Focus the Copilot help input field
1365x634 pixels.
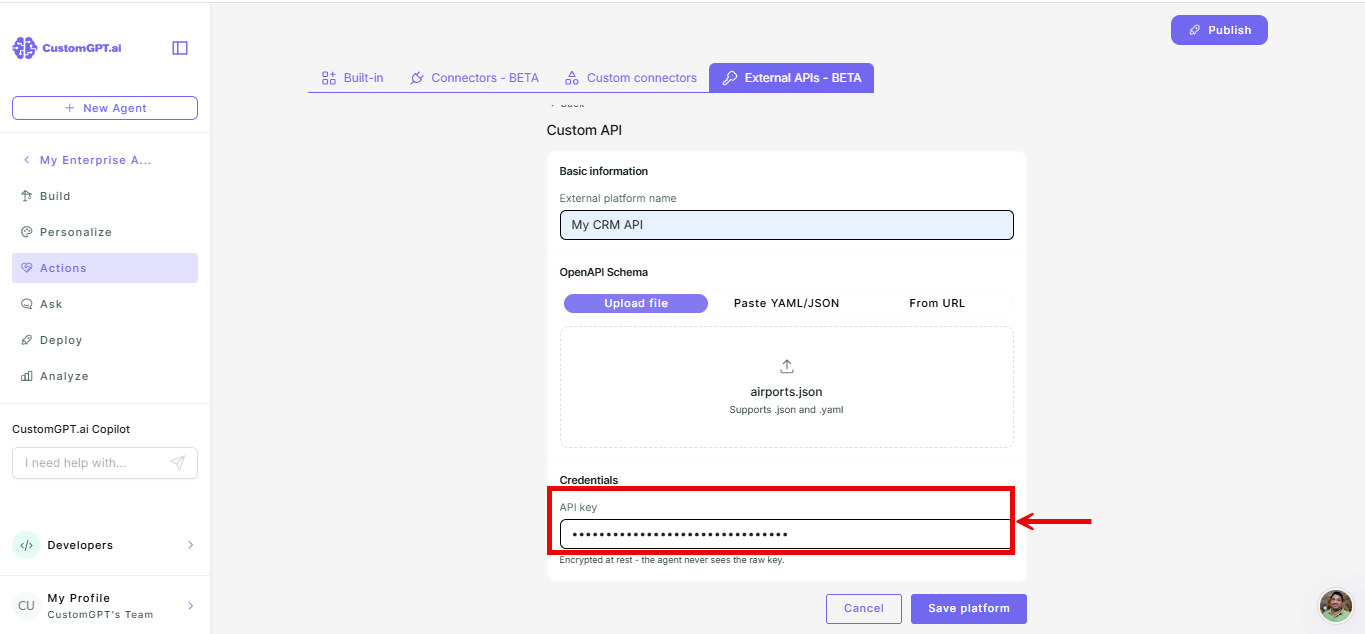click(x=105, y=463)
